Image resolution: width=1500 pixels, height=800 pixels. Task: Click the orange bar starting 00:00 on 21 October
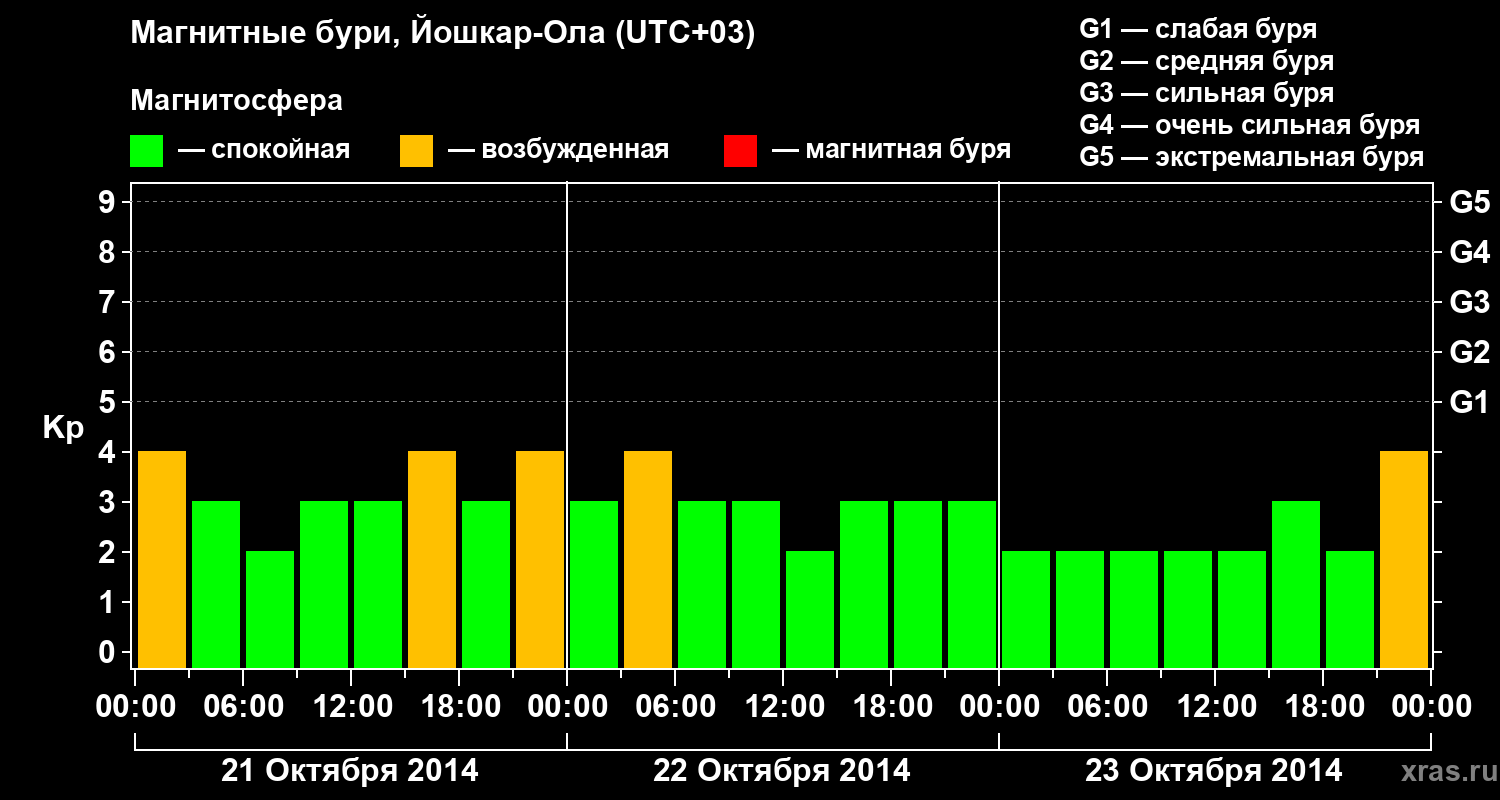pyautogui.click(x=162, y=560)
